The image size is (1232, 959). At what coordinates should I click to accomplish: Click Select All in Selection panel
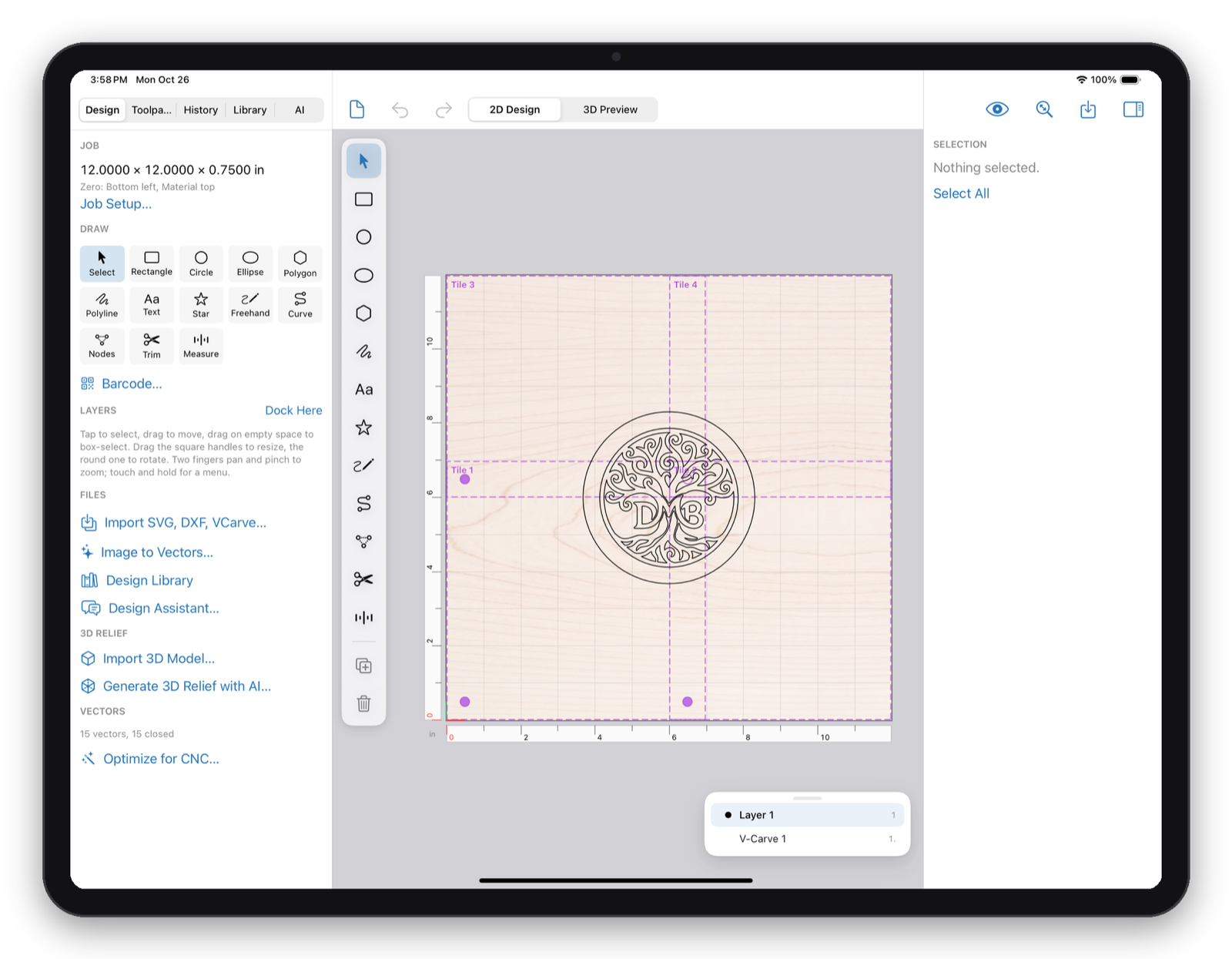coord(961,193)
